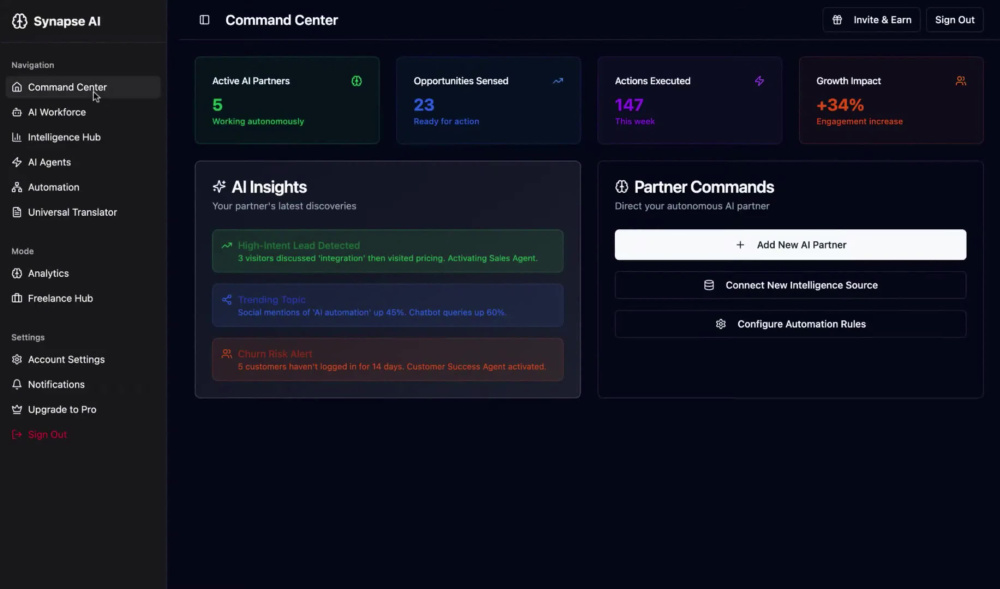Click the 'Ready for action' text
This screenshot has height=589, width=1000.
tap(446, 121)
